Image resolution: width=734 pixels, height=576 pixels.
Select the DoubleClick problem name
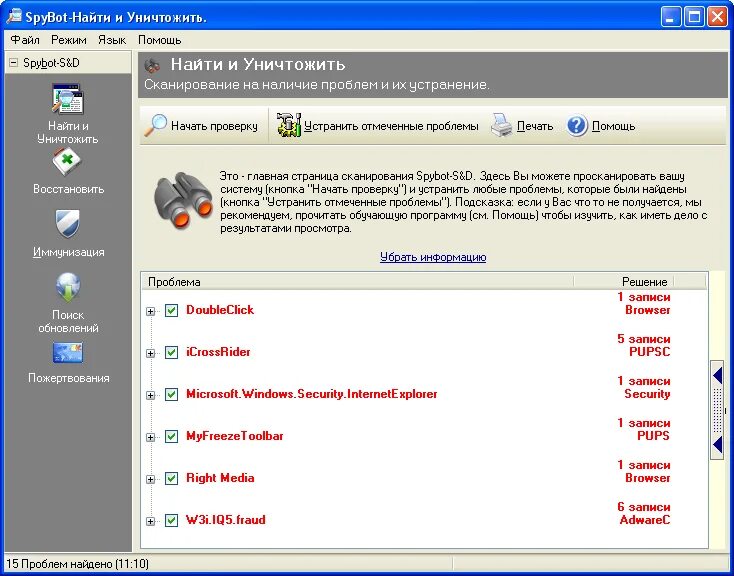220,310
